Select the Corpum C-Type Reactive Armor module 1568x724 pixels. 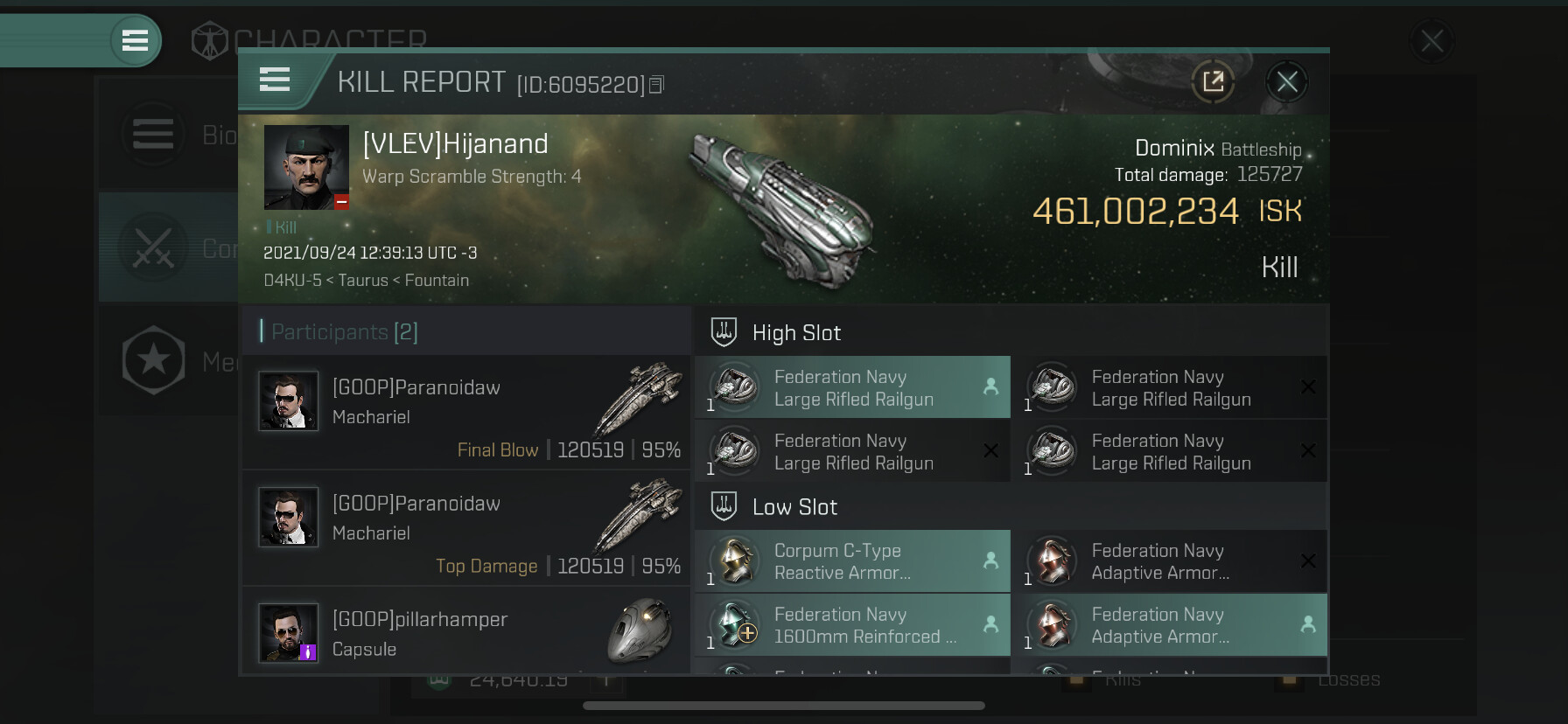[852, 561]
